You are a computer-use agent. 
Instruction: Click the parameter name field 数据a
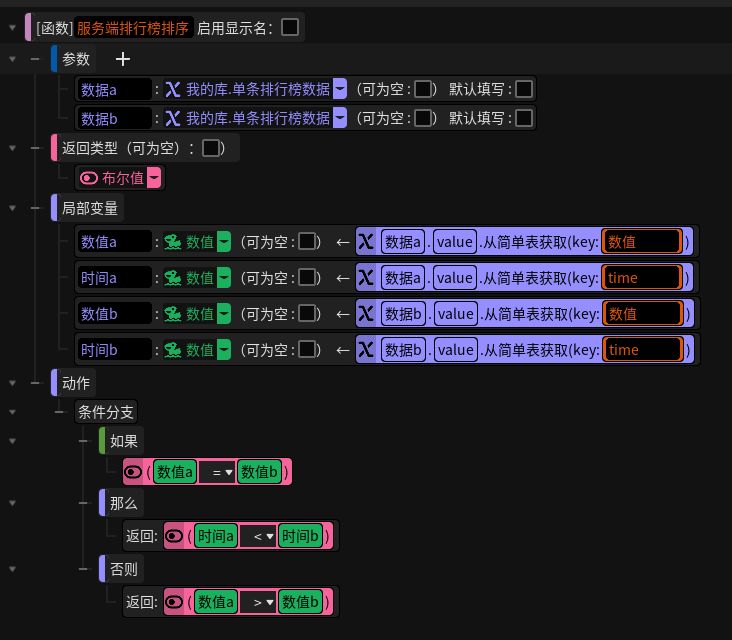tap(114, 89)
